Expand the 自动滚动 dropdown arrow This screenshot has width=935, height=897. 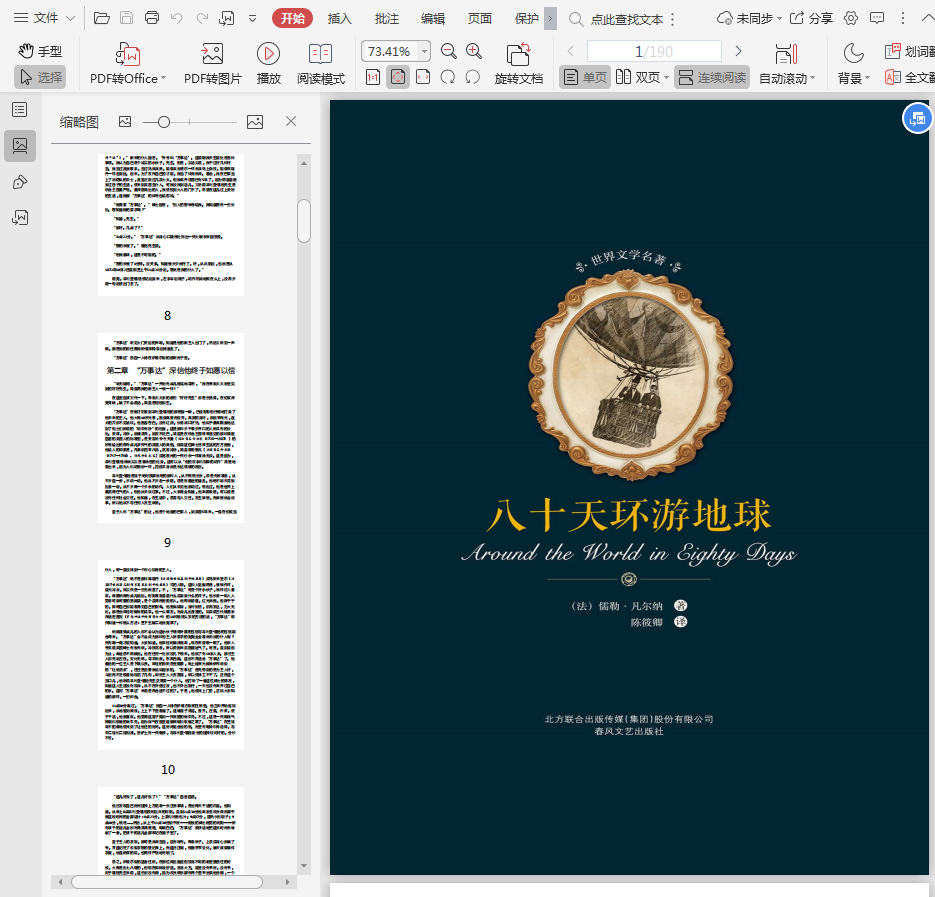coord(812,78)
